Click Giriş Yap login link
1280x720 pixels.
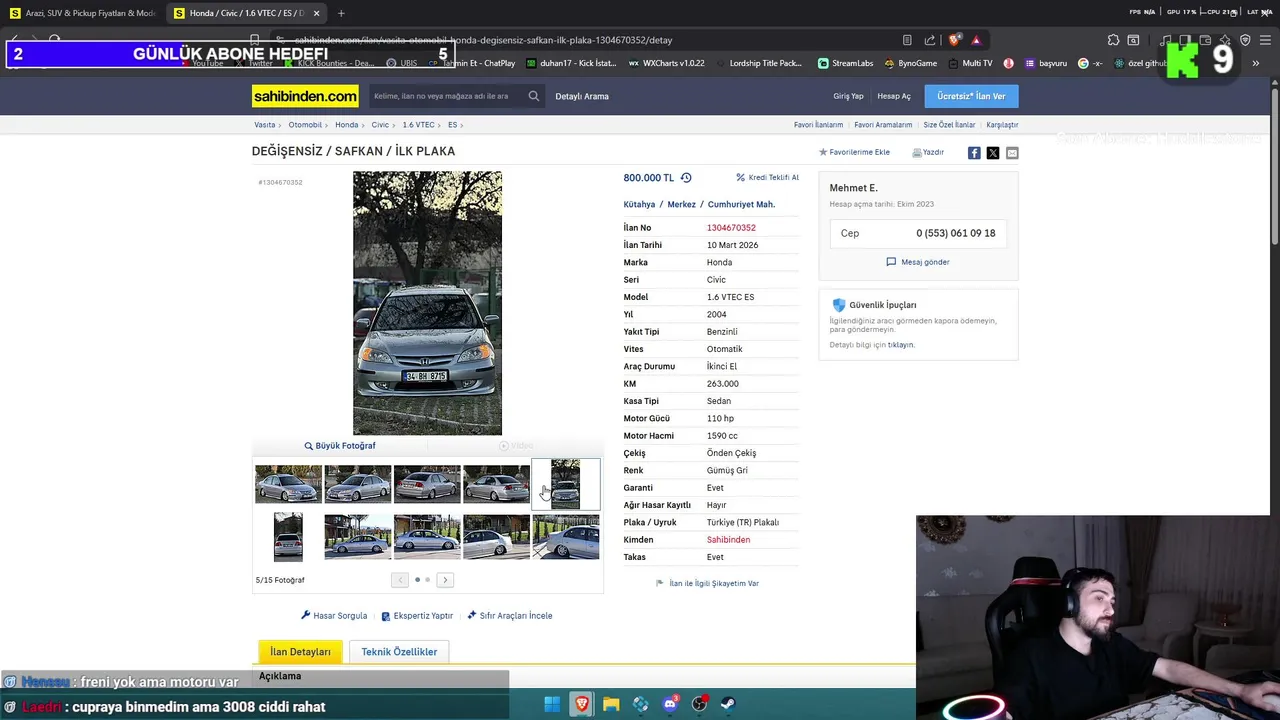[848, 96]
